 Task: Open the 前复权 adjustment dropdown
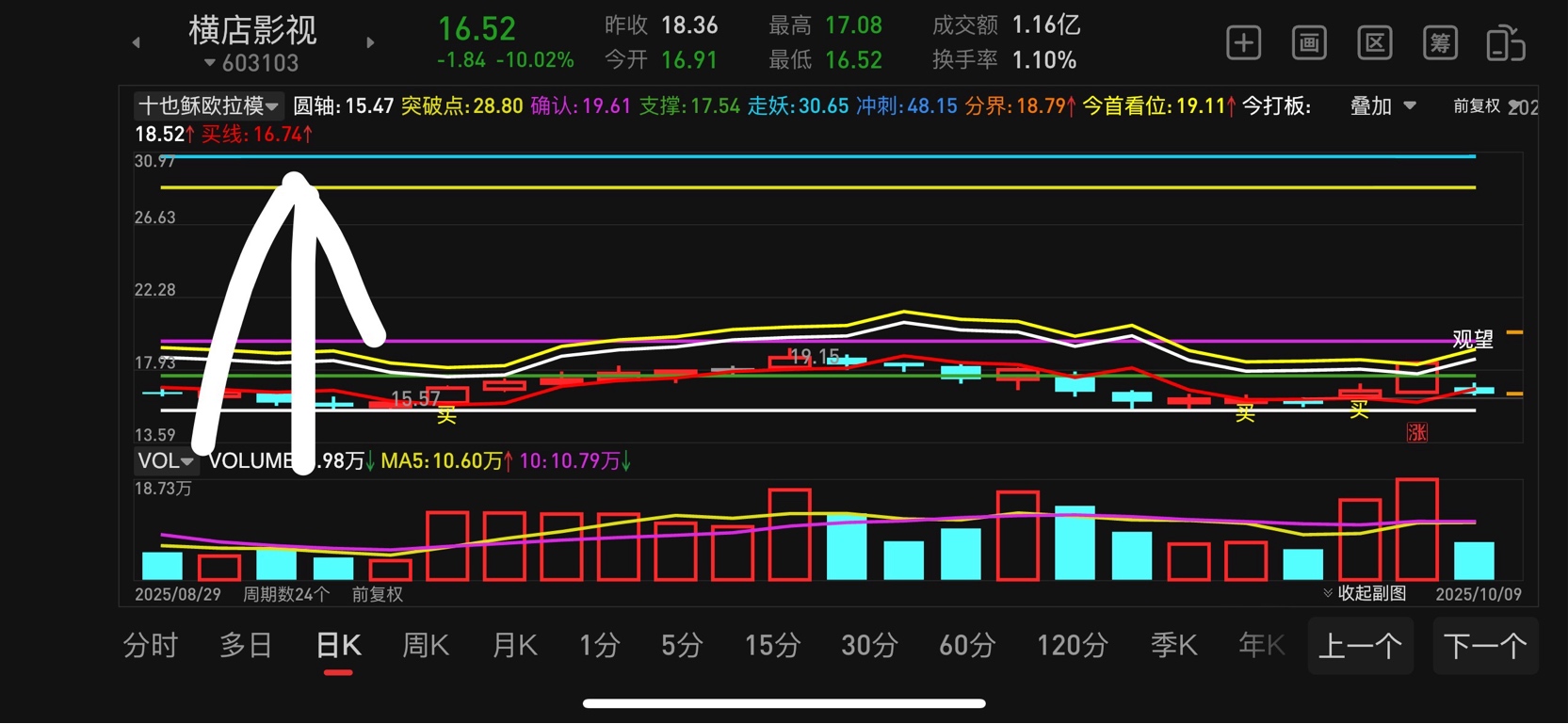click(x=1486, y=106)
